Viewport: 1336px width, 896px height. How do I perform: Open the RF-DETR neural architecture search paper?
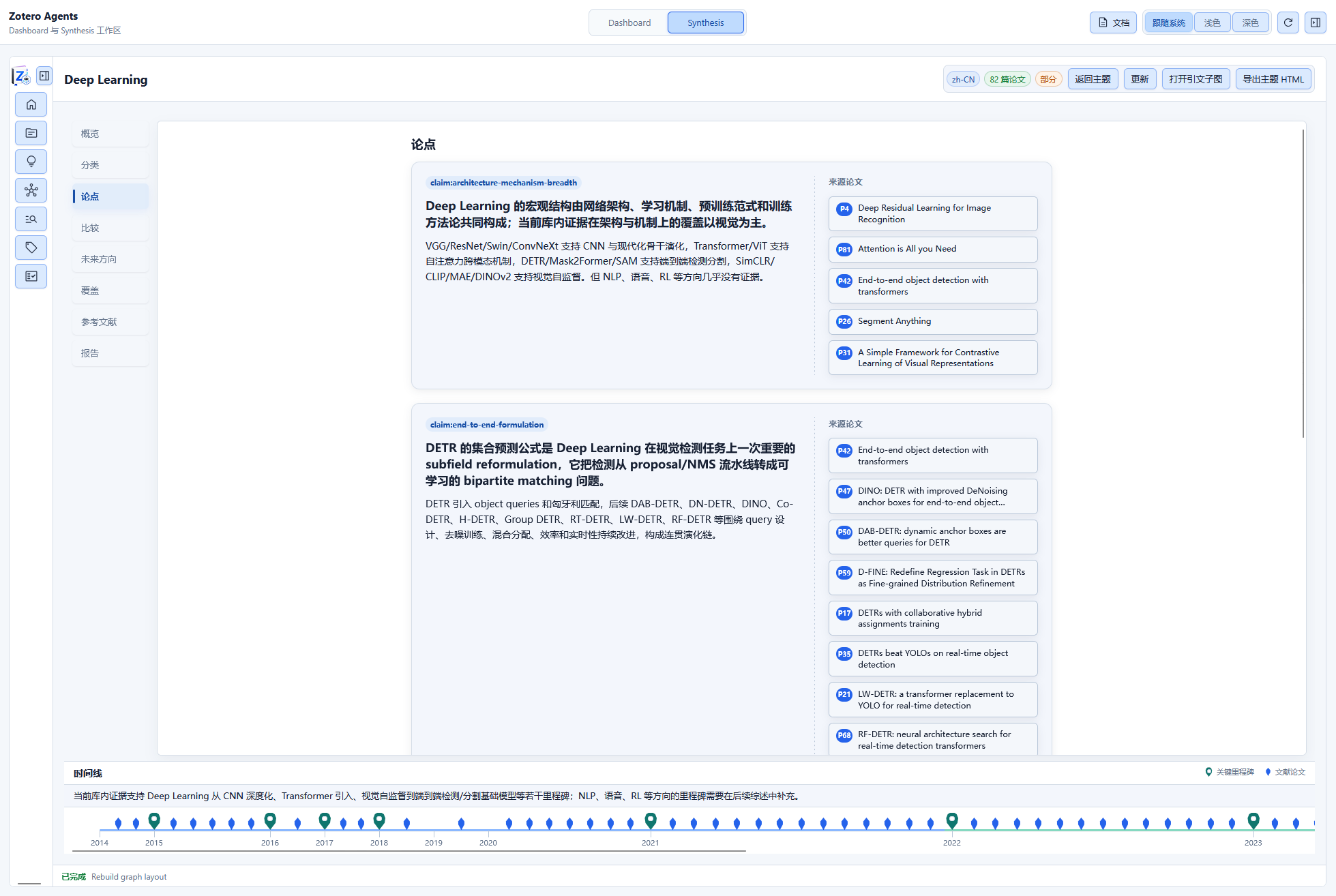(x=932, y=739)
